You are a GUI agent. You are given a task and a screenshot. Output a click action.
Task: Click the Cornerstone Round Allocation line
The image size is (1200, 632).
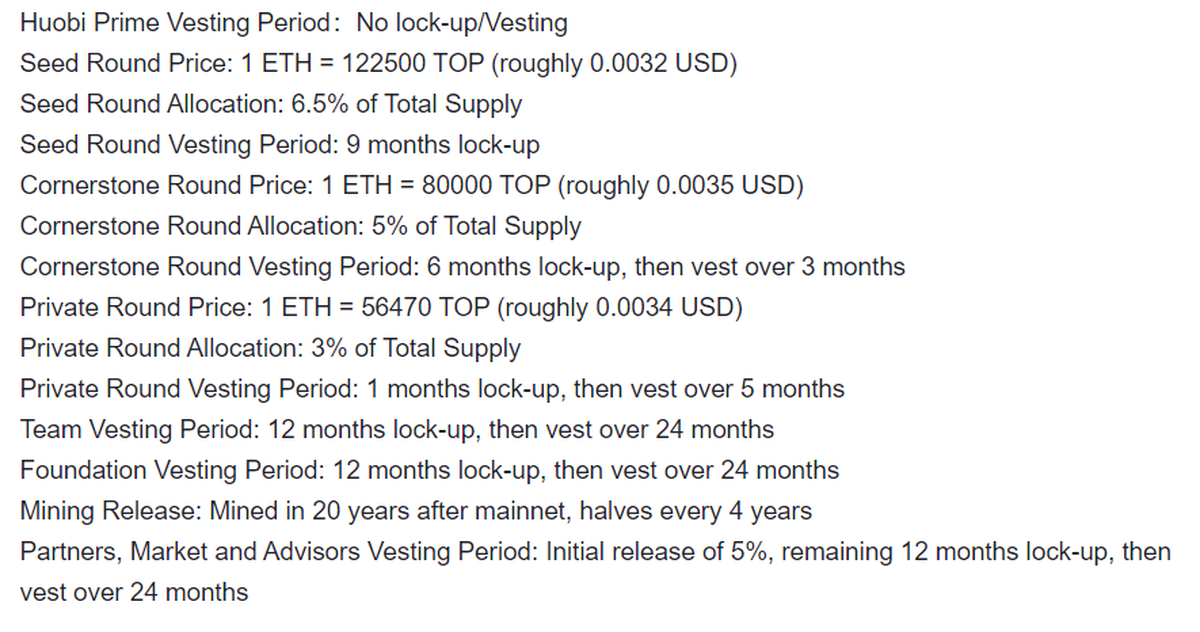tap(300, 226)
